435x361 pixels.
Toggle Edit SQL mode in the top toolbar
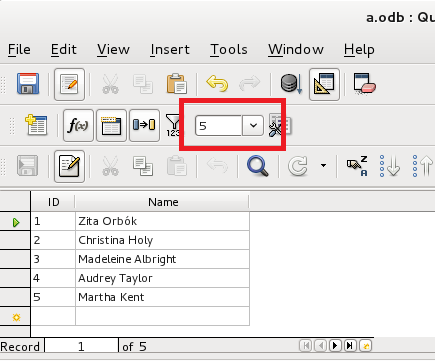coord(69,84)
